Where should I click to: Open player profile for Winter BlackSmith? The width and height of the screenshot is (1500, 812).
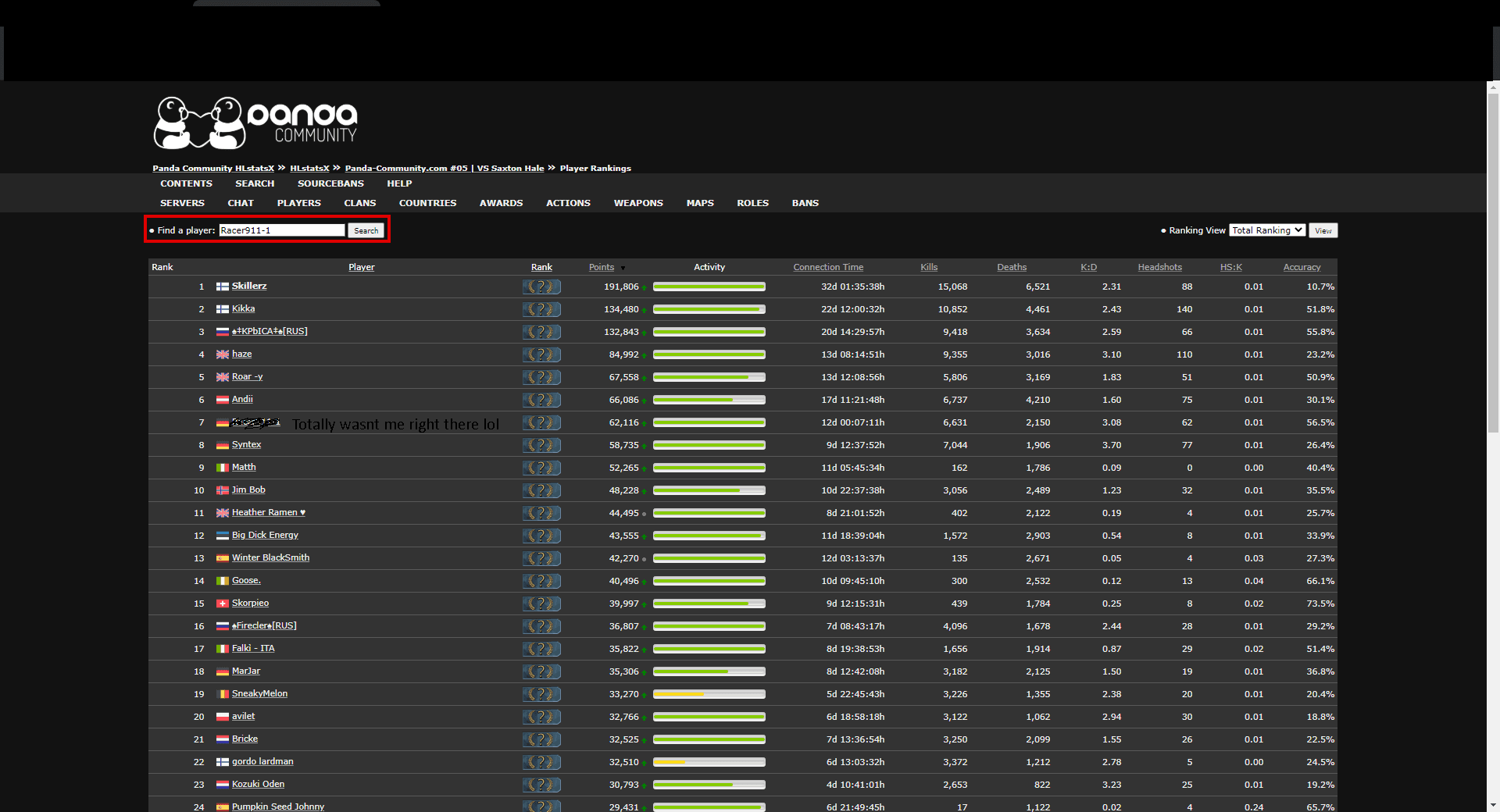(270, 557)
